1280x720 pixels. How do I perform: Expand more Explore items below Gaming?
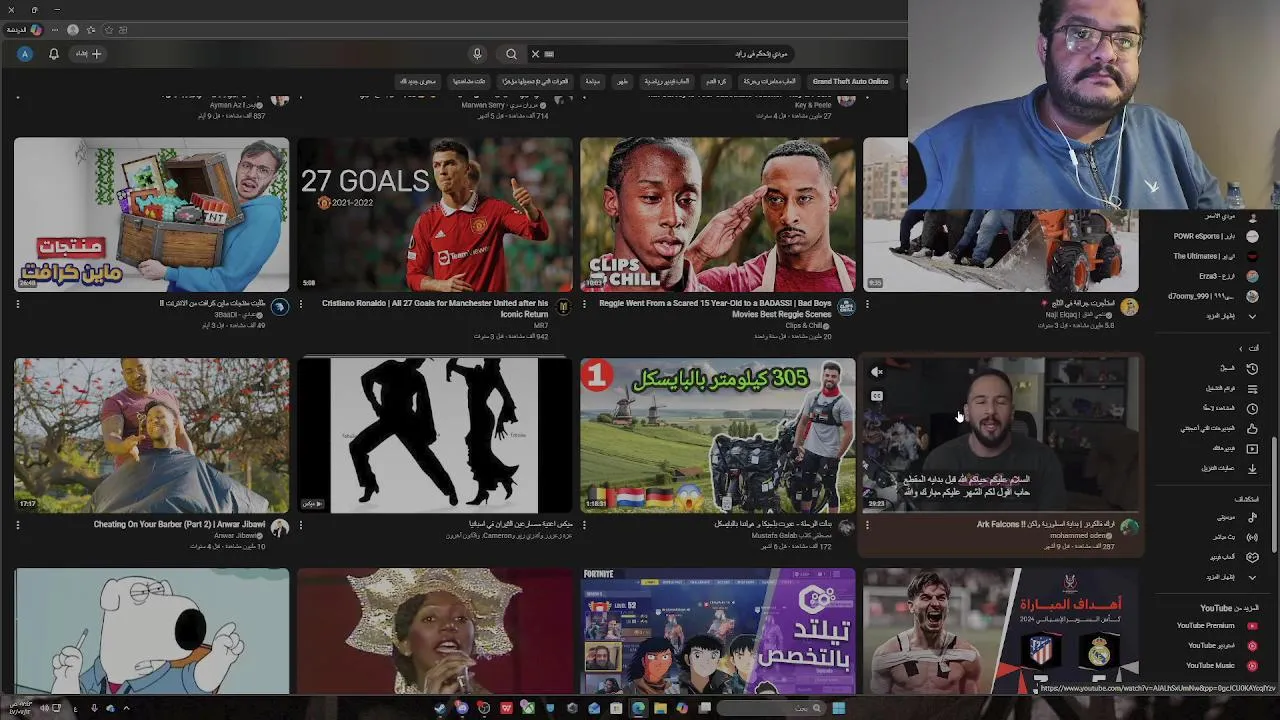(1232, 577)
